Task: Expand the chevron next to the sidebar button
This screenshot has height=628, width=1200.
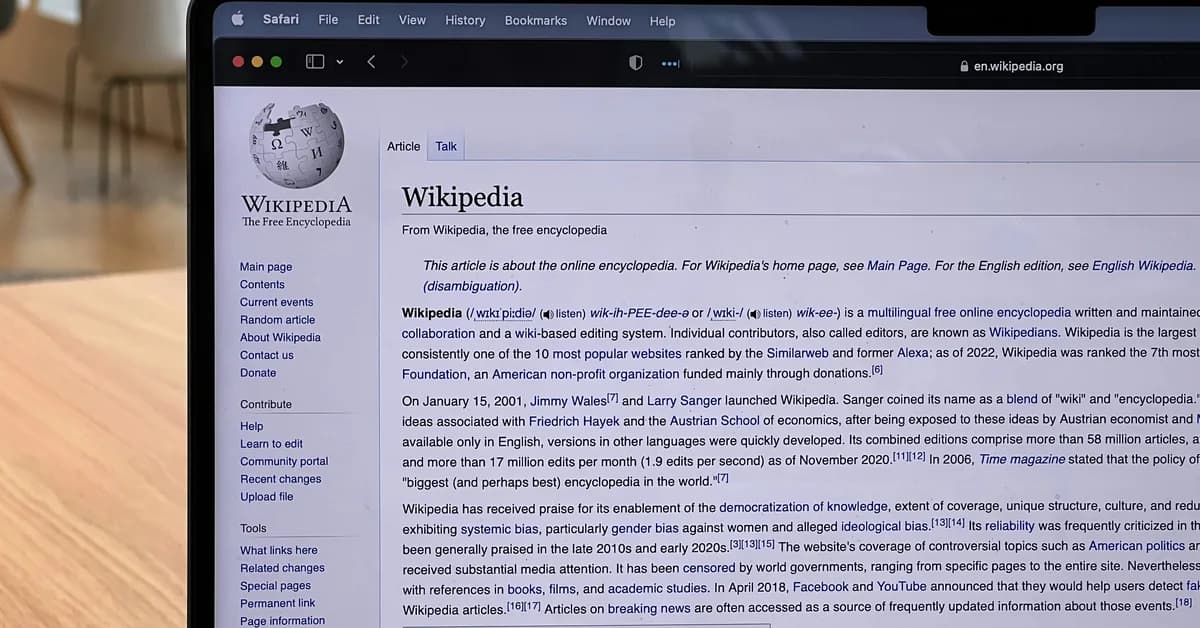Action: point(338,61)
